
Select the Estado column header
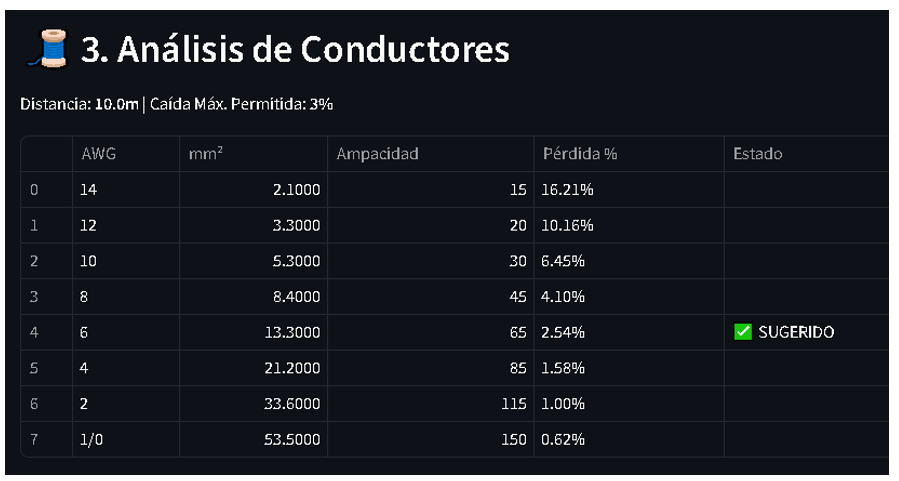pos(757,154)
